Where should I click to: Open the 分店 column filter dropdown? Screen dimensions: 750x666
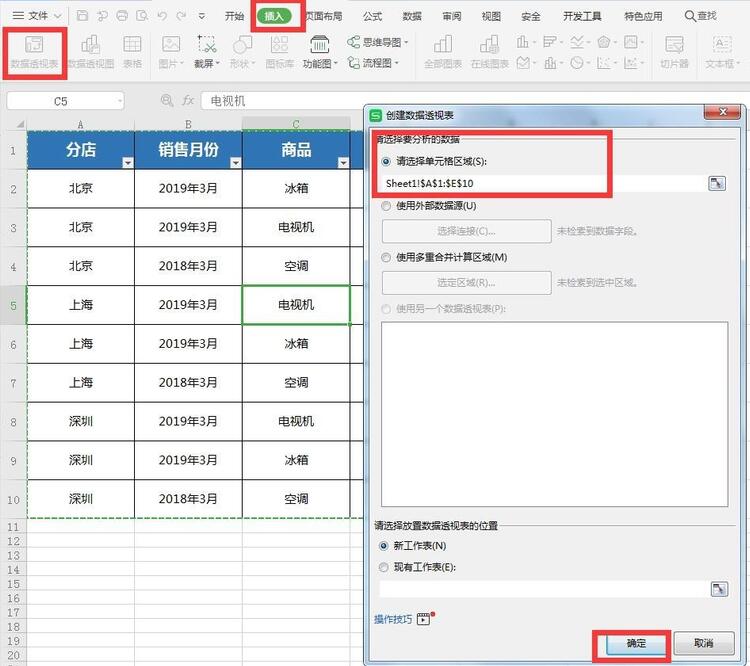[127, 163]
